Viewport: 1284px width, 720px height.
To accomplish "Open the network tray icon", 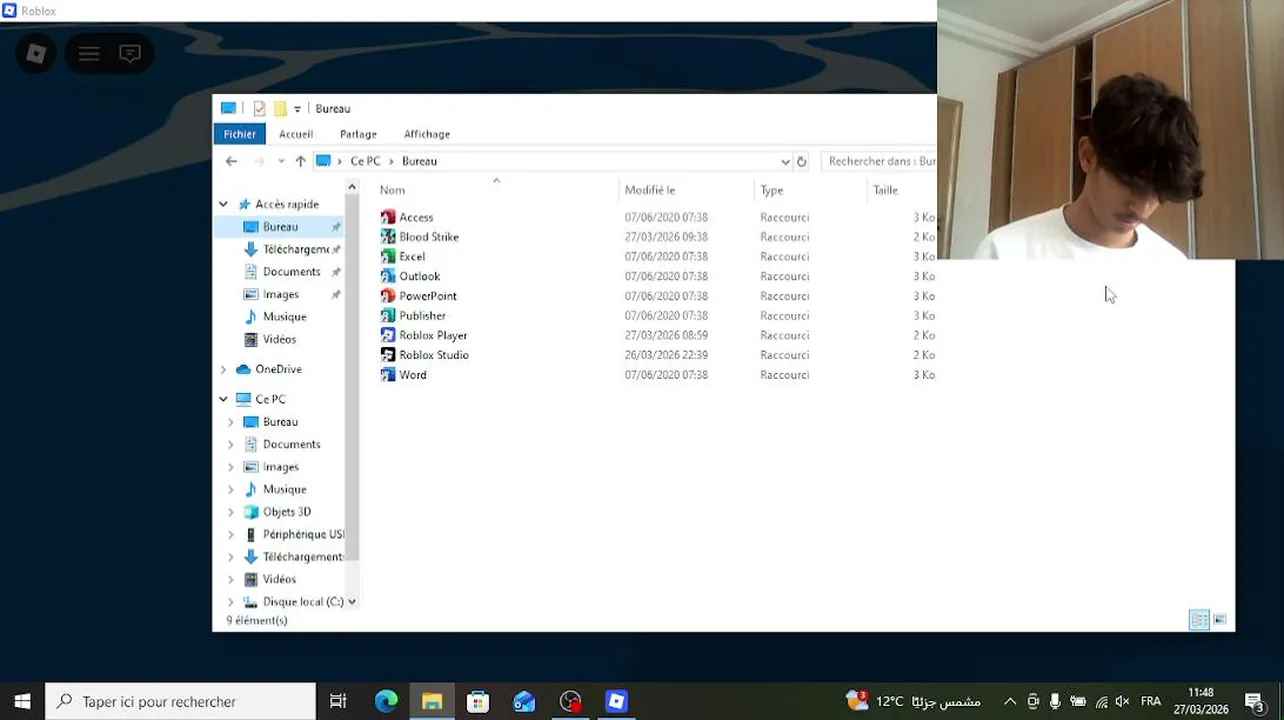I will [1101, 701].
